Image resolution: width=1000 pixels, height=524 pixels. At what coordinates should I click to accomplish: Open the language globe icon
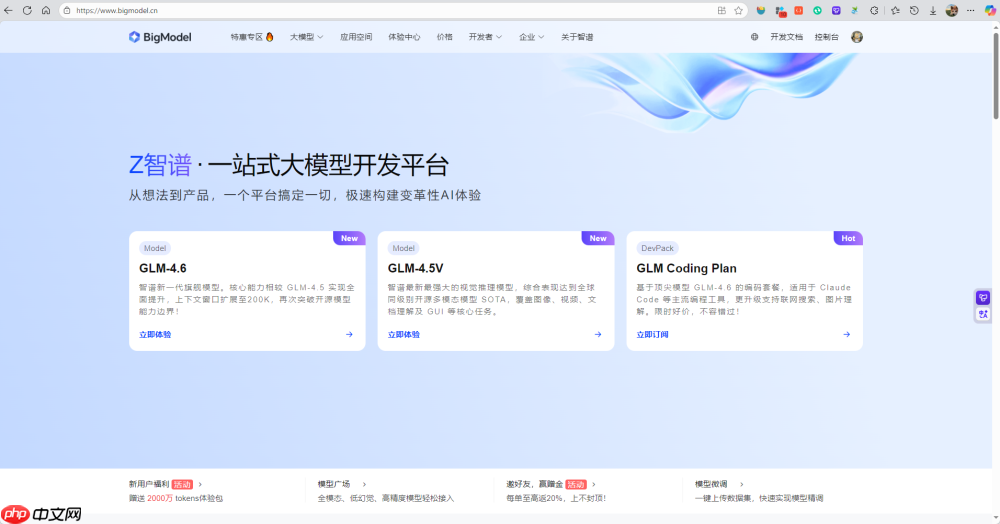click(754, 37)
